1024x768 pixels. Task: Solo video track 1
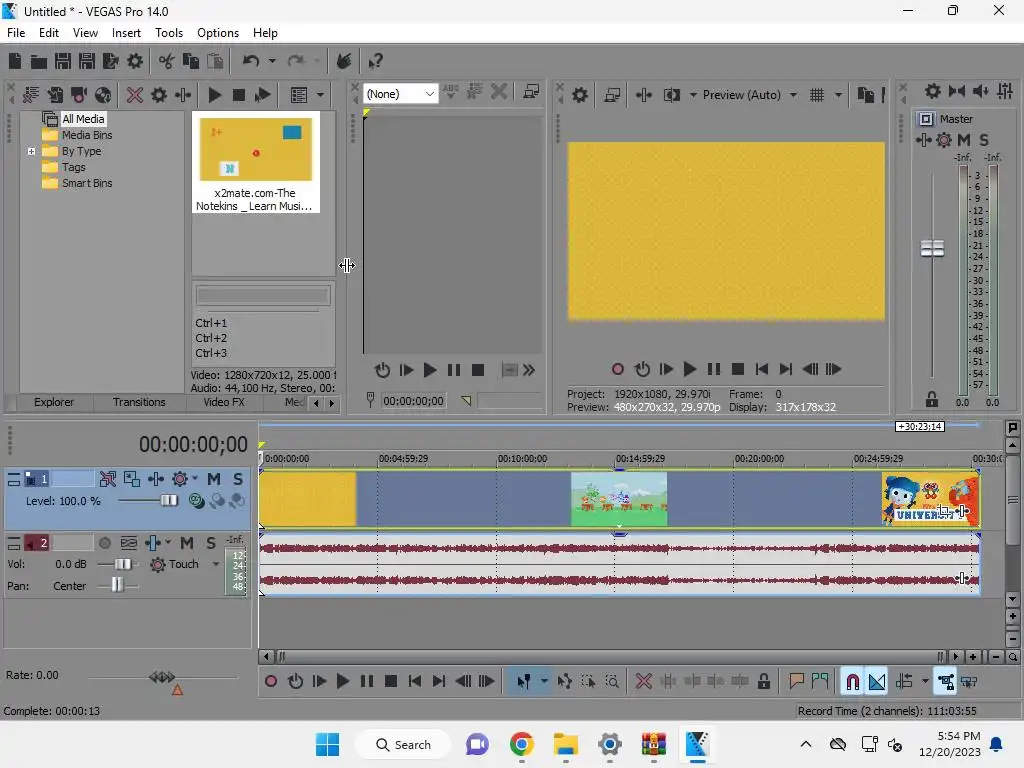pyautogui.click(x=238, y=479)
